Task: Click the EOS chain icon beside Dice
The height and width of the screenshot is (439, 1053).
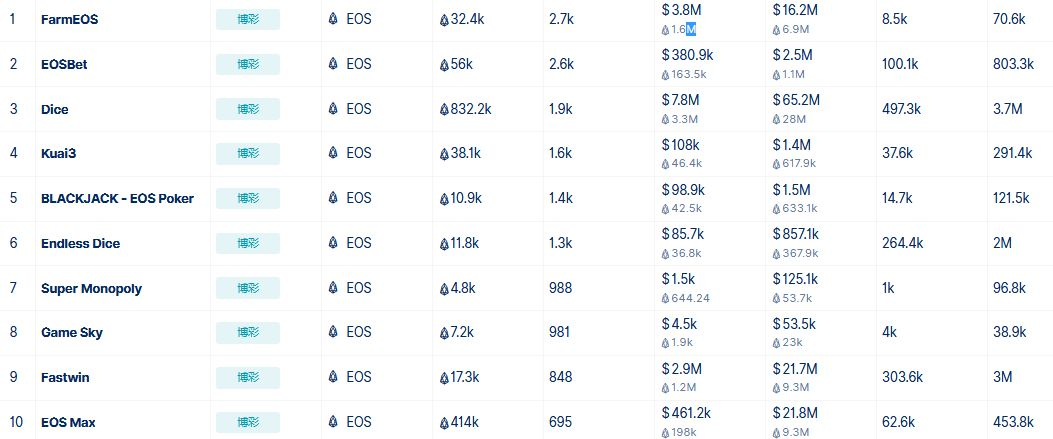Action: pos(333,109)
